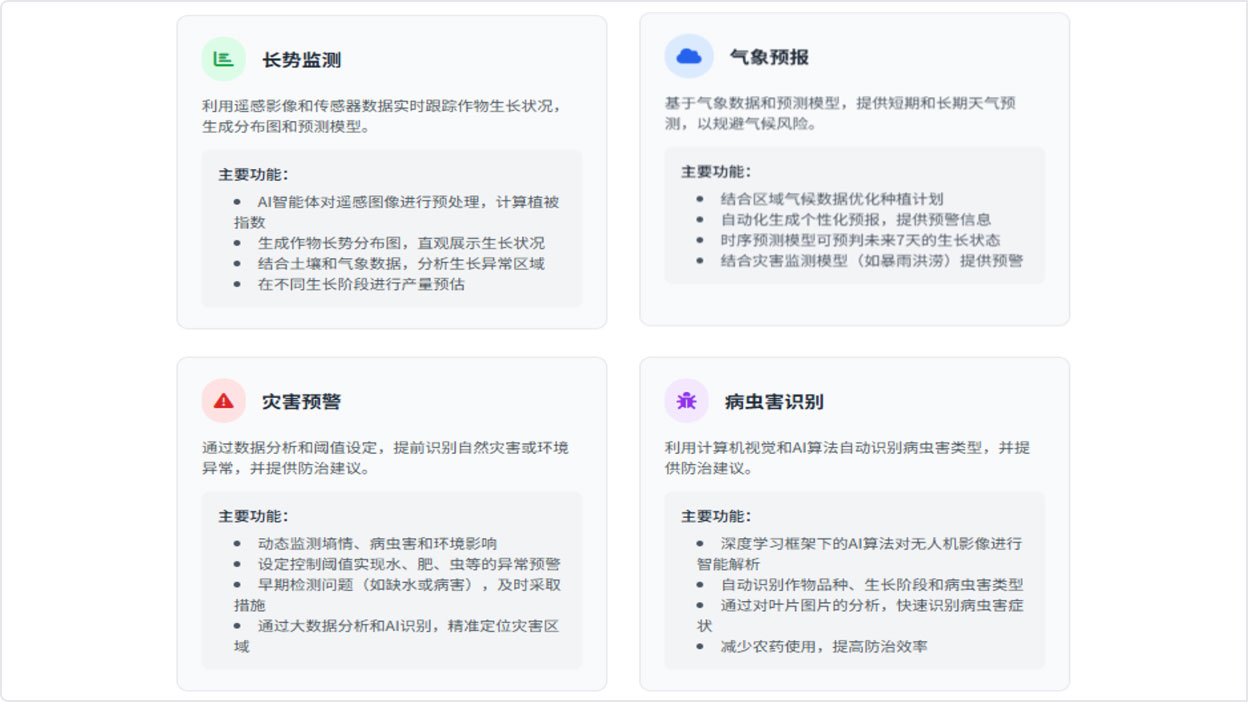Click the blue cloud 气象预报 icon

pyautogui.click(x=688, y=57)
